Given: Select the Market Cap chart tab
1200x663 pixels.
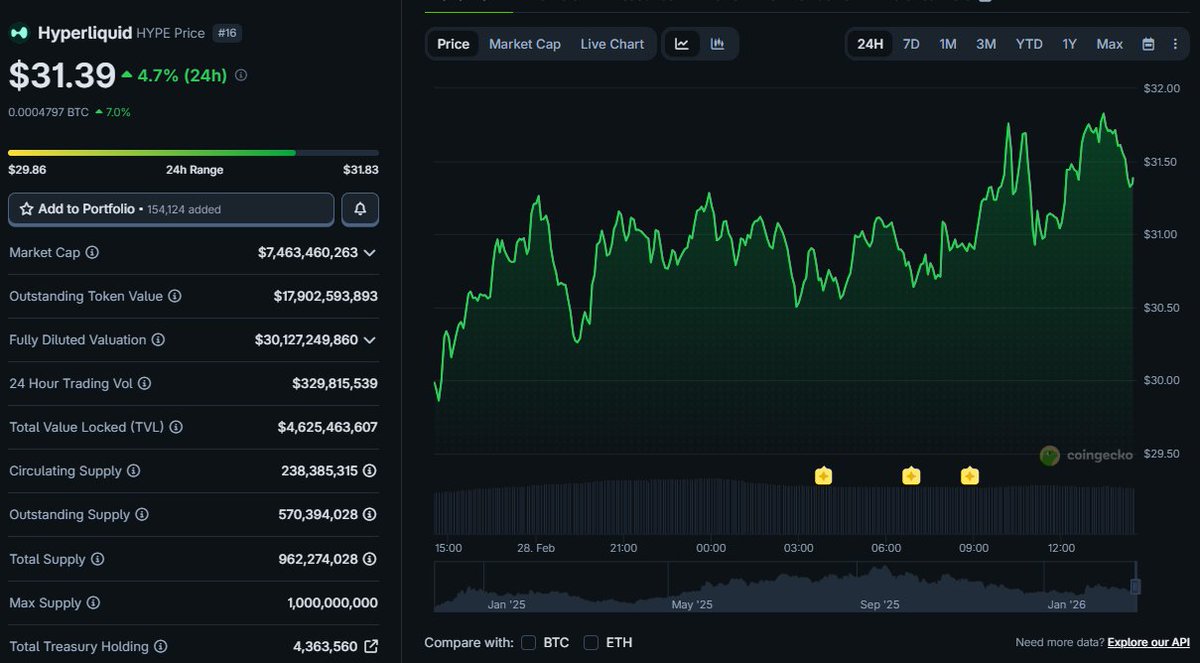Looking at the screenshot, I should 525,44.
